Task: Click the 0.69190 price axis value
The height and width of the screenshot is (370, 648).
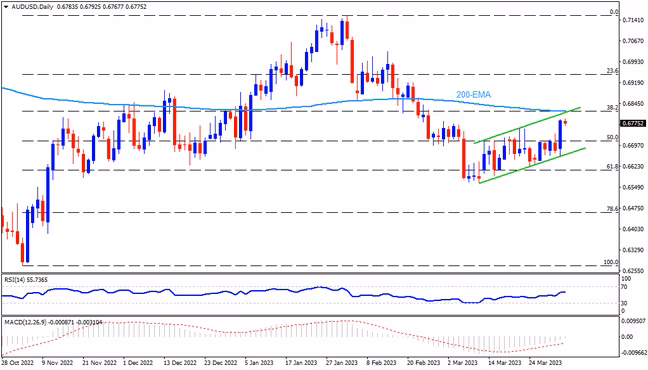Action: point(634,83)
